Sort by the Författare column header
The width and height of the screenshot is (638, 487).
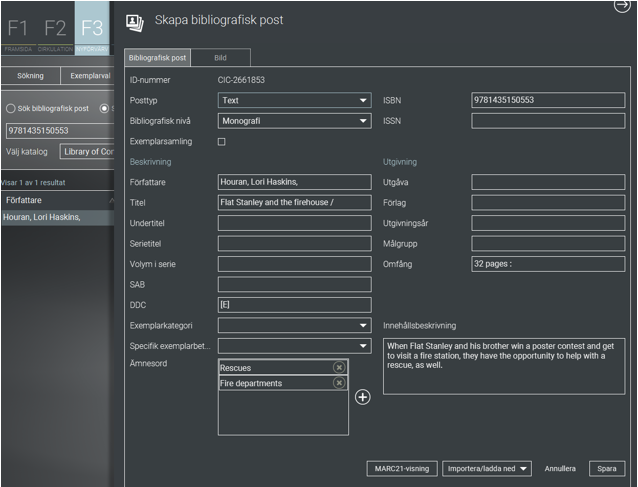click(57, 200)
